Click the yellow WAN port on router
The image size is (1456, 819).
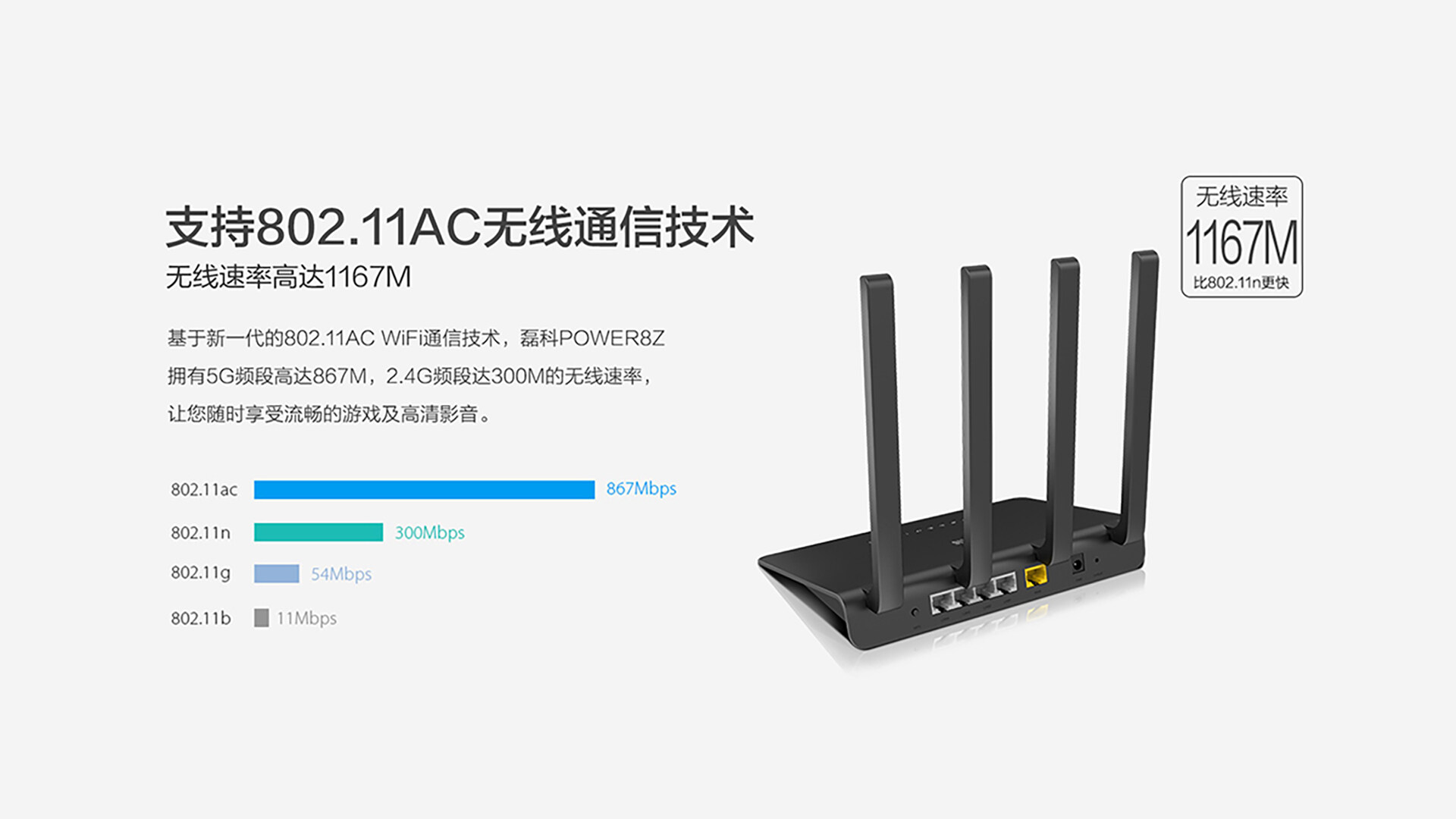click(x=1035, y=576)
